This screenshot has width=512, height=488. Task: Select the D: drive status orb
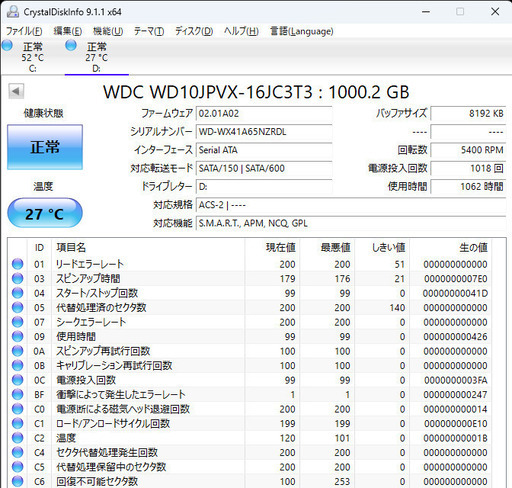tap(71, 45)
